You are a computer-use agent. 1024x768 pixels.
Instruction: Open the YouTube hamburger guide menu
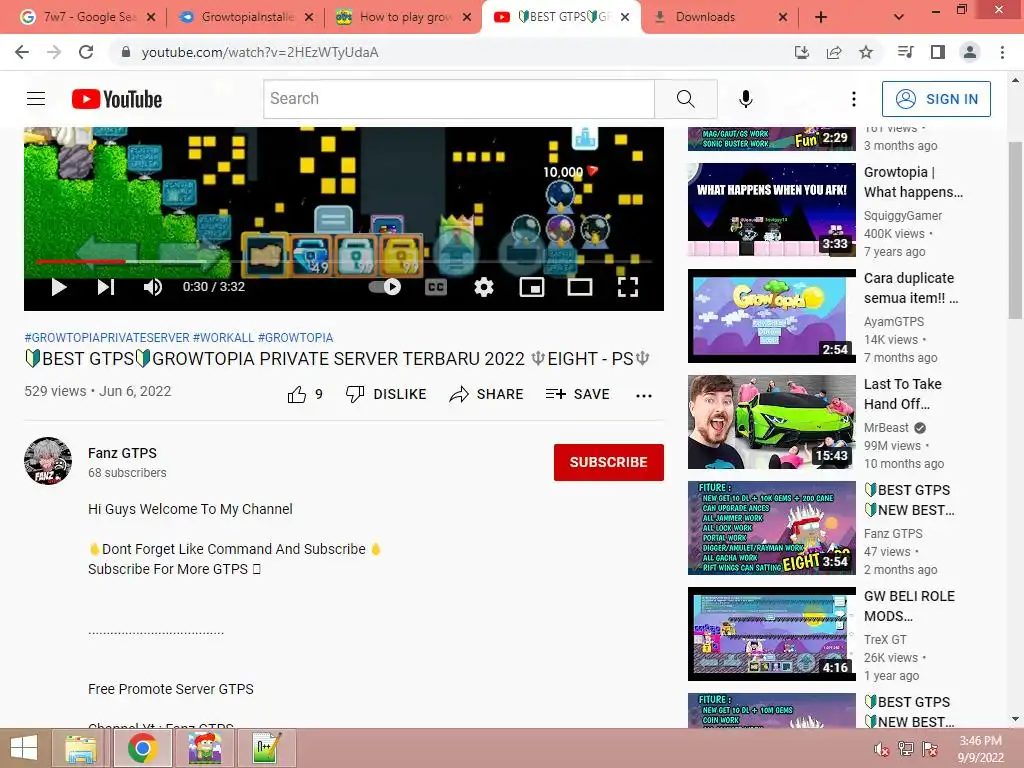coord(36,99)
